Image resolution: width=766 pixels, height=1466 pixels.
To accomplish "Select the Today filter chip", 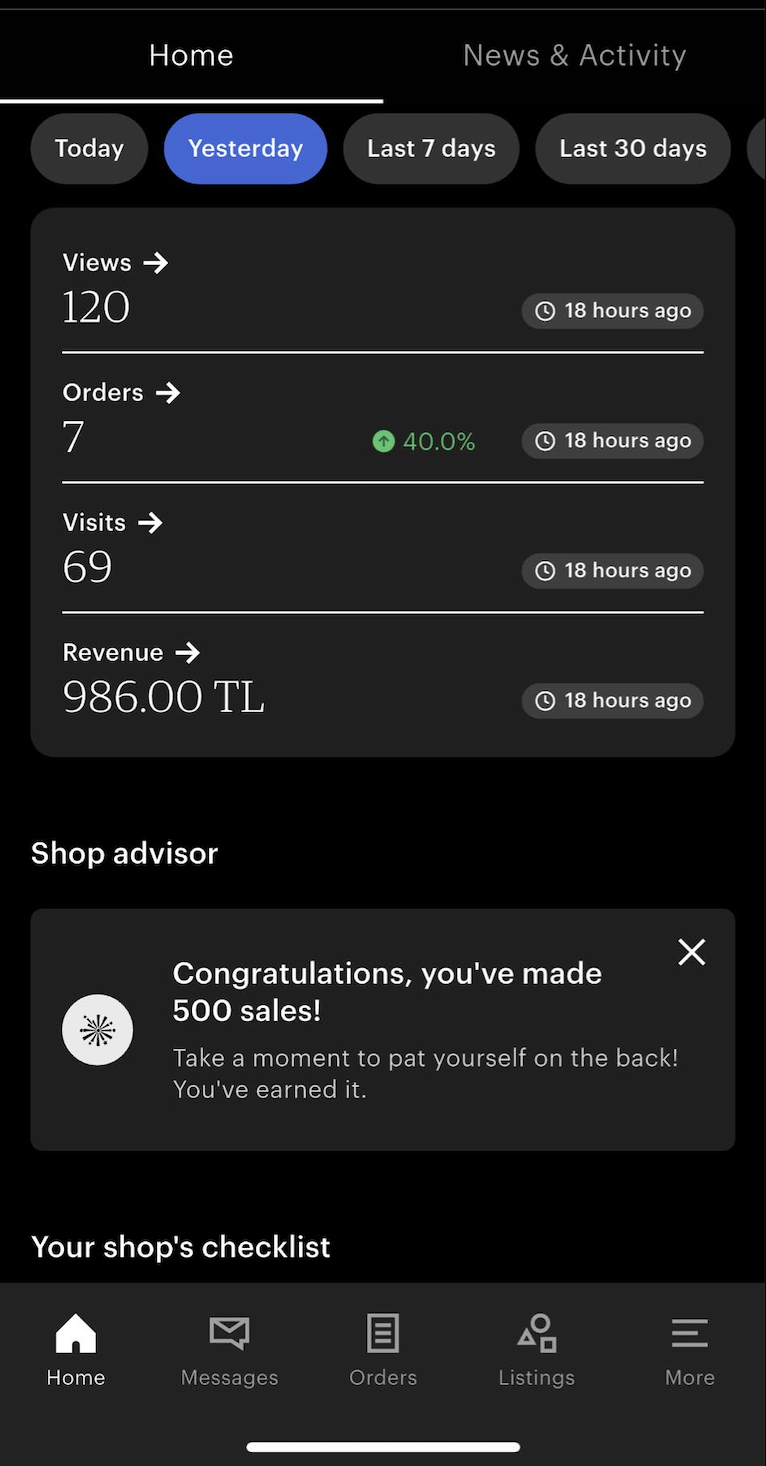I will tap(89, 149).
